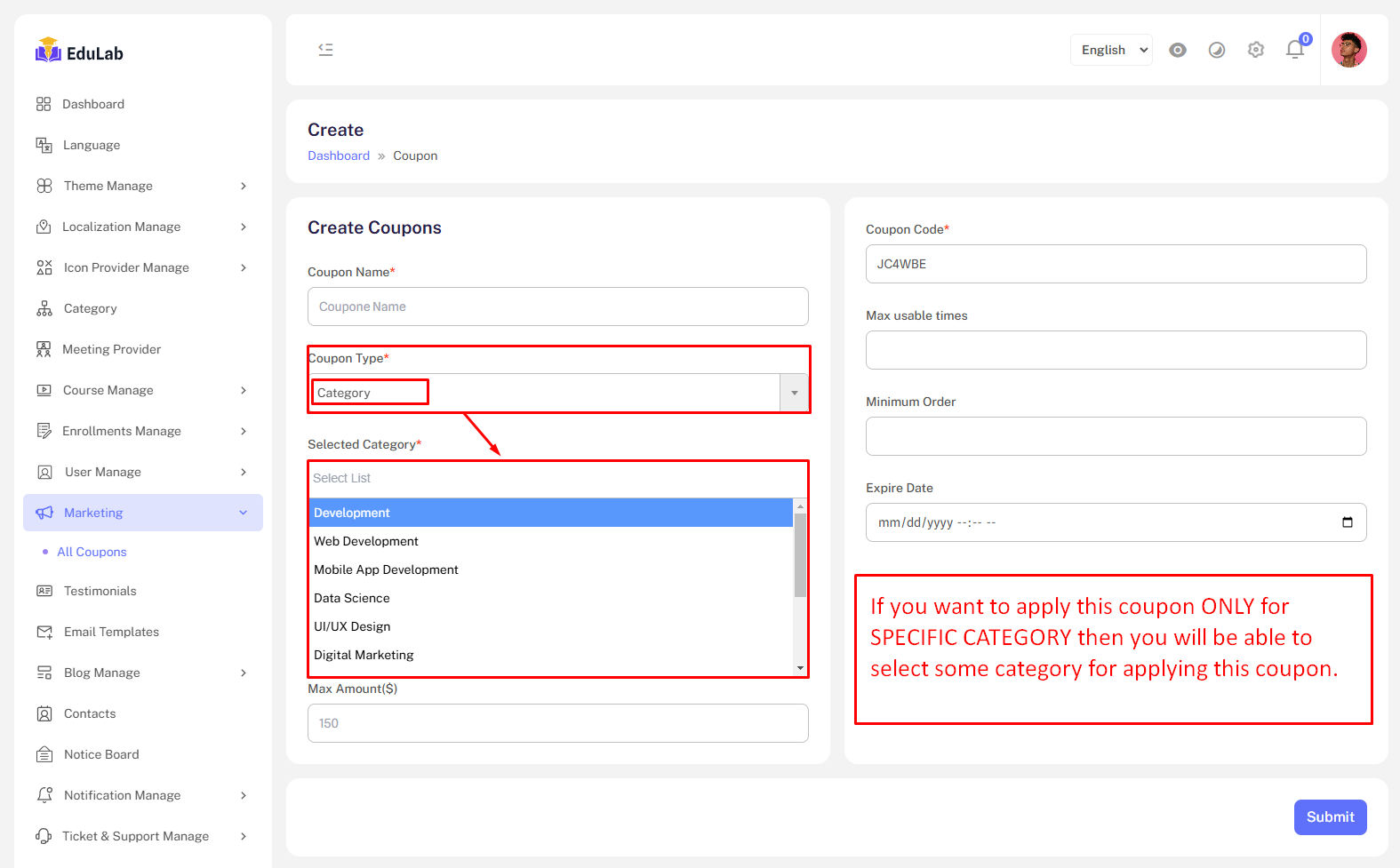
Task: Open the settings gear in the header
Action: [1255, 50]
